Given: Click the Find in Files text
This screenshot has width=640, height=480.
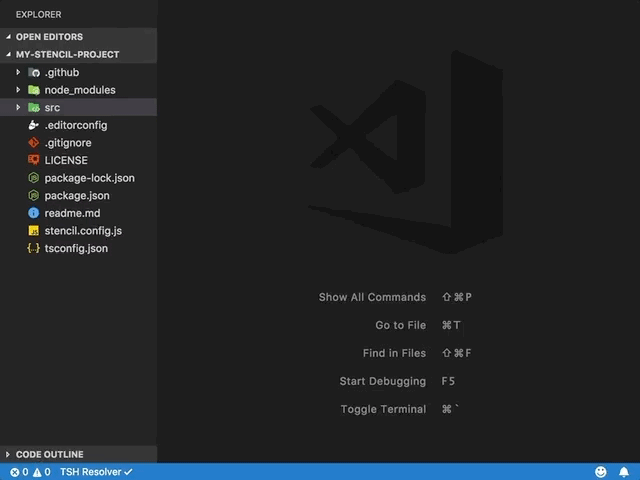Looking at the screenshot, I should pyautogui.click(x=394, y=353).
